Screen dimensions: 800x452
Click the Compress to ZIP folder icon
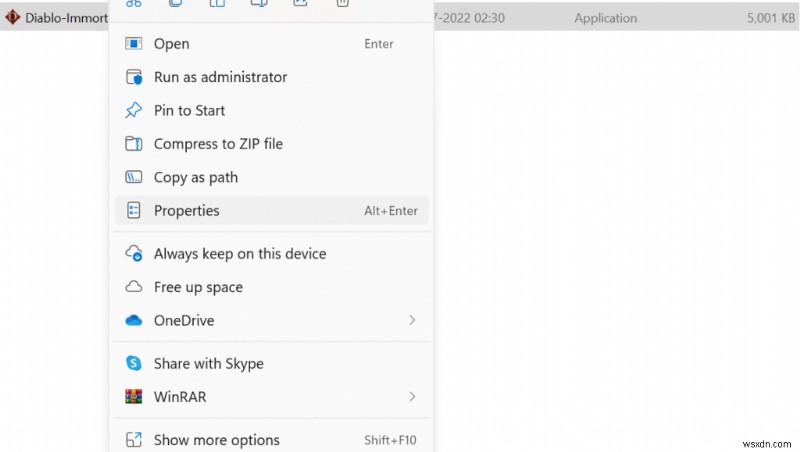pyautogui.click(x=133, y=144)
